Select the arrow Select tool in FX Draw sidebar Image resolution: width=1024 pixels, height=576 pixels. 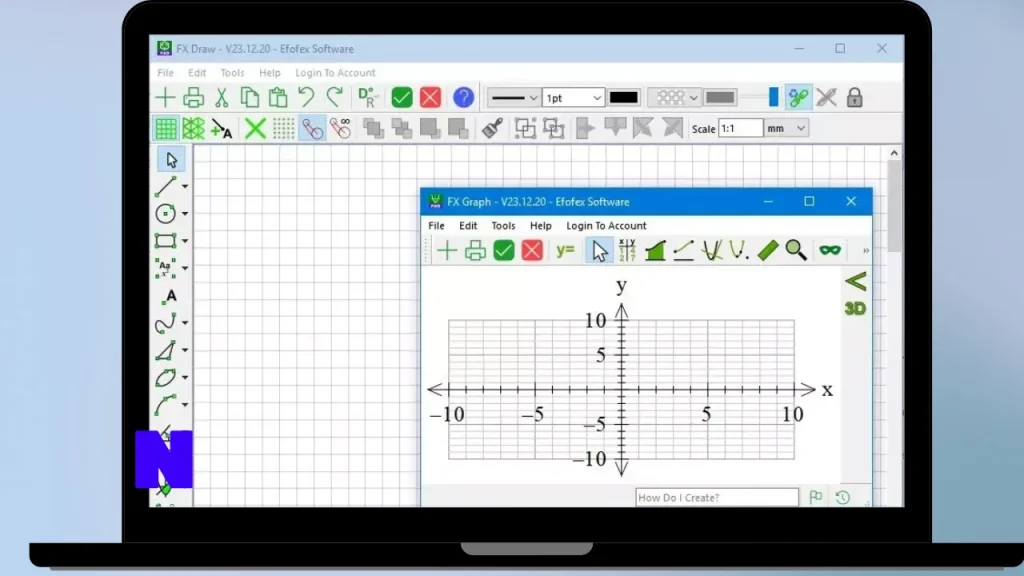[x=171, y=159]
